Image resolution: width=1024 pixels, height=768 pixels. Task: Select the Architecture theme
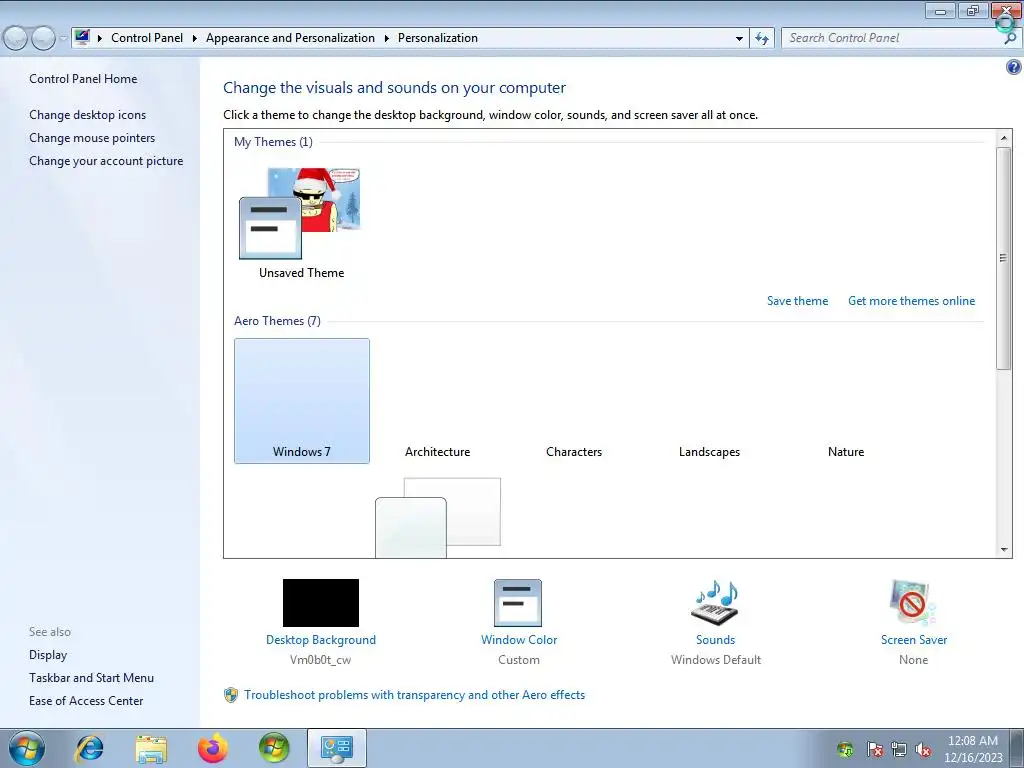pyautogui.click(x=438, y=401)
